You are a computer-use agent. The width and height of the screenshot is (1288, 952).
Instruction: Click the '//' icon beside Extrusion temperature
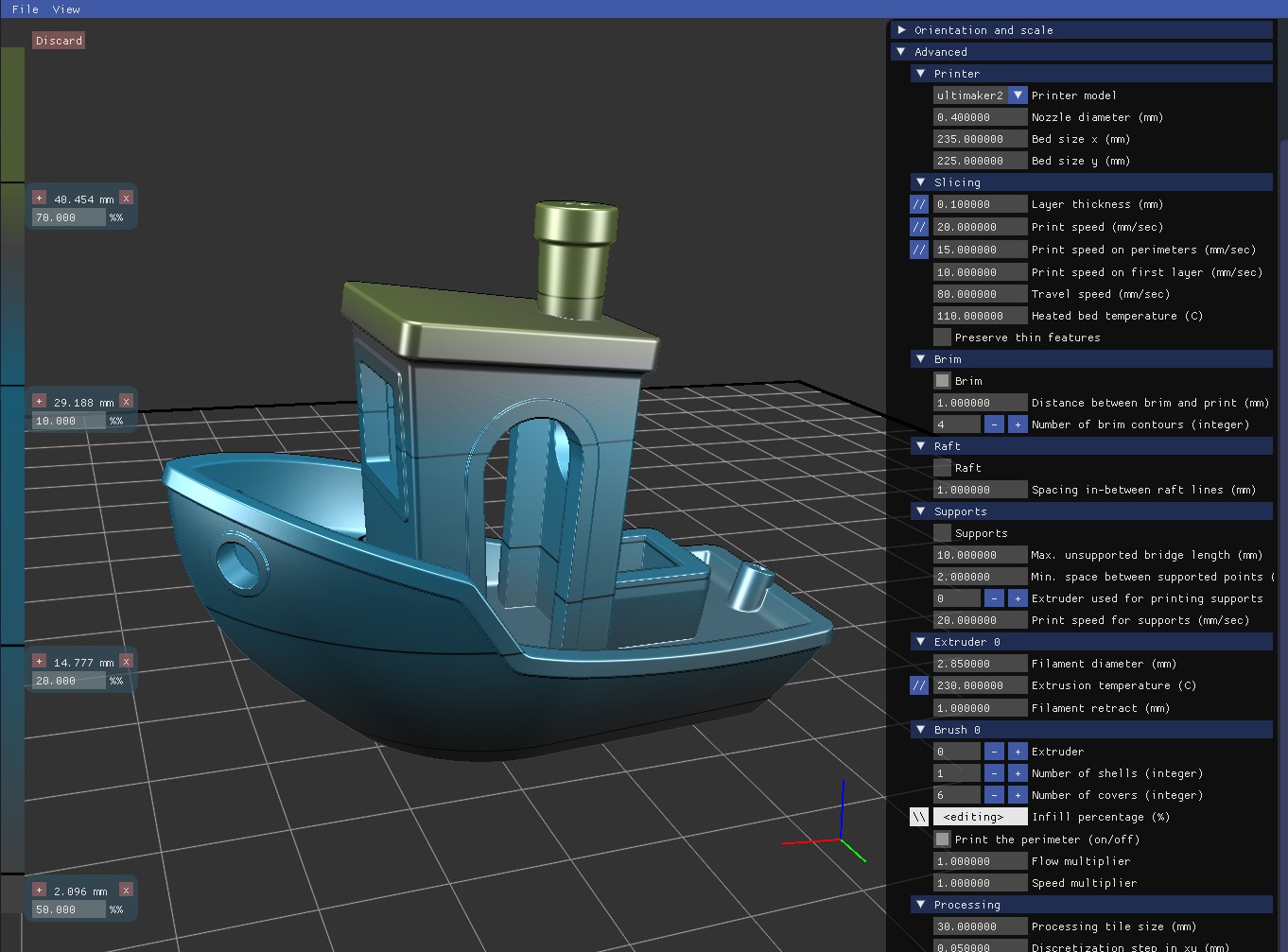click(x=918, y=685)
